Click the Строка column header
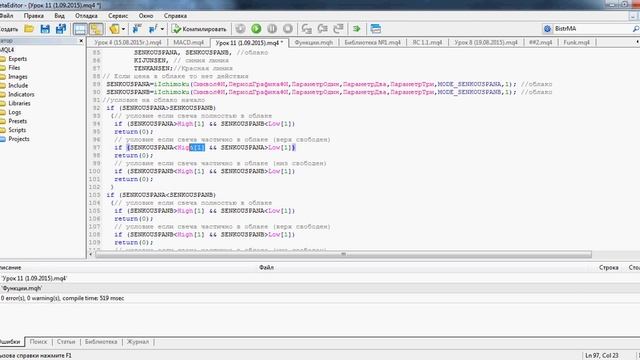 (x=609, y=267)
